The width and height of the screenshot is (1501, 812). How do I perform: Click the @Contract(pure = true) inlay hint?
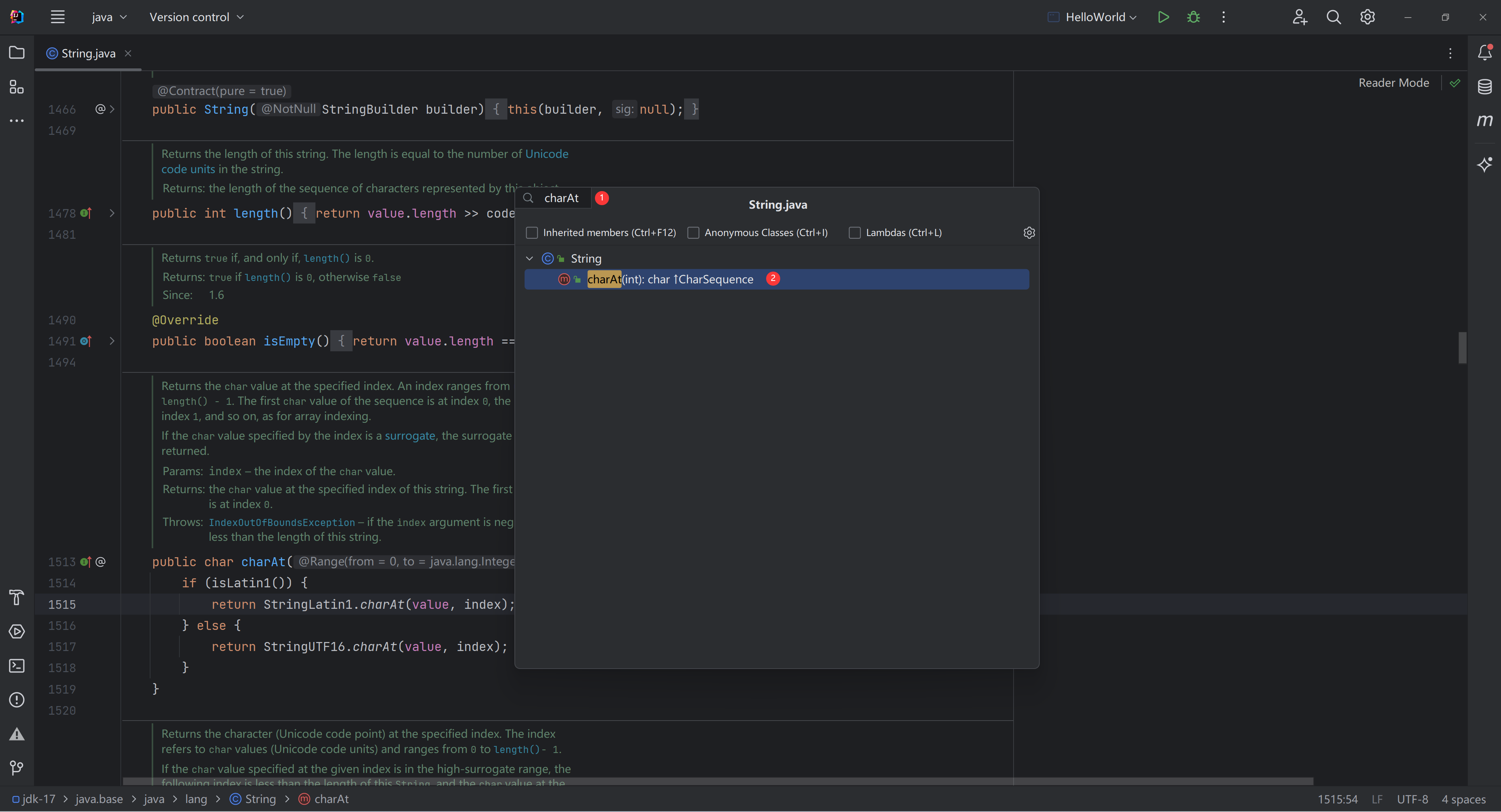pyautogui.click(x=221, y=91)
